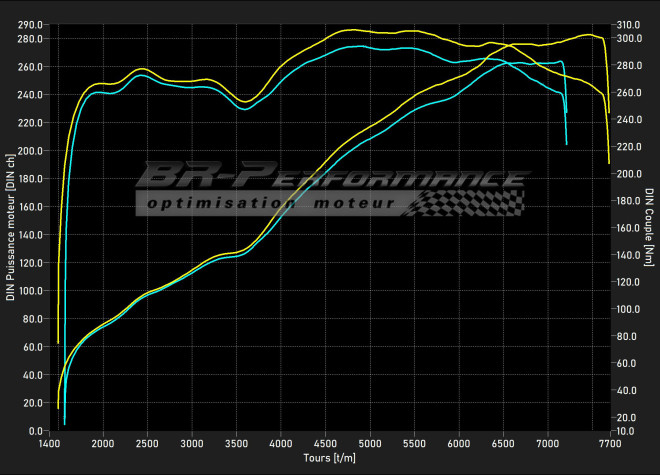Click the BR-Performance watermark logo
The height and width of the screenshot is (475, 660).
pos(330,177)
